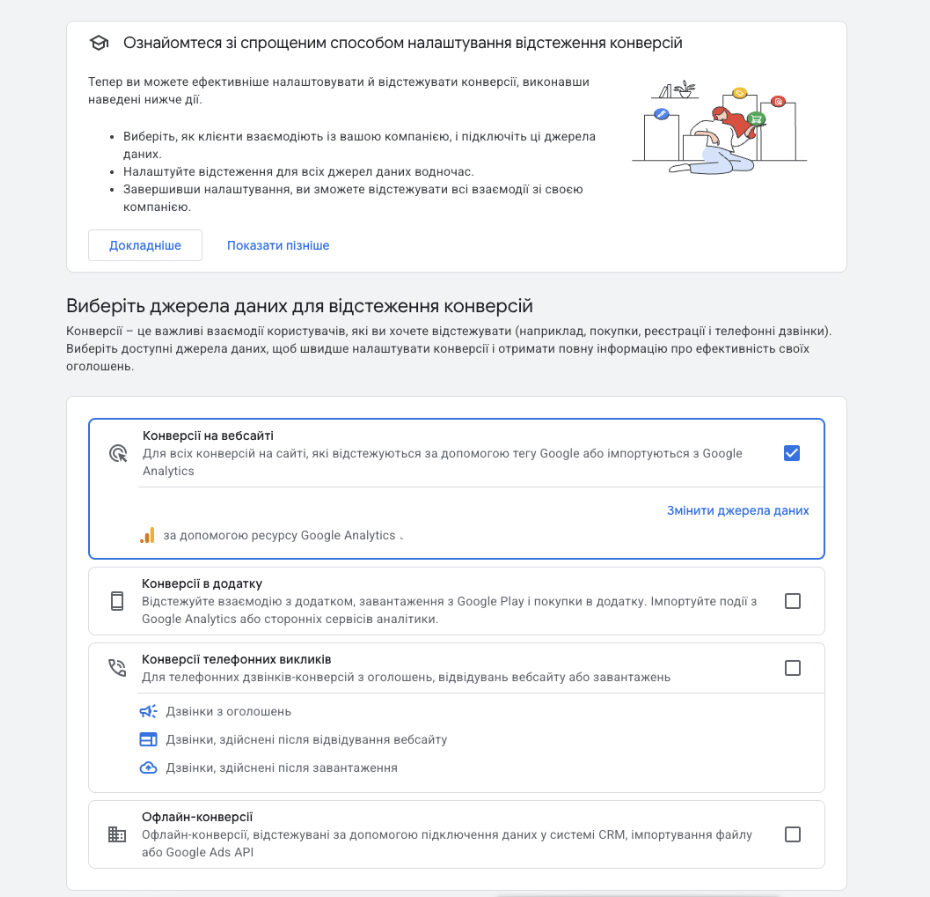The image size is (930, 897).
Task: Click the Google Analytics bar chart icon
Action: click(148, 535)
